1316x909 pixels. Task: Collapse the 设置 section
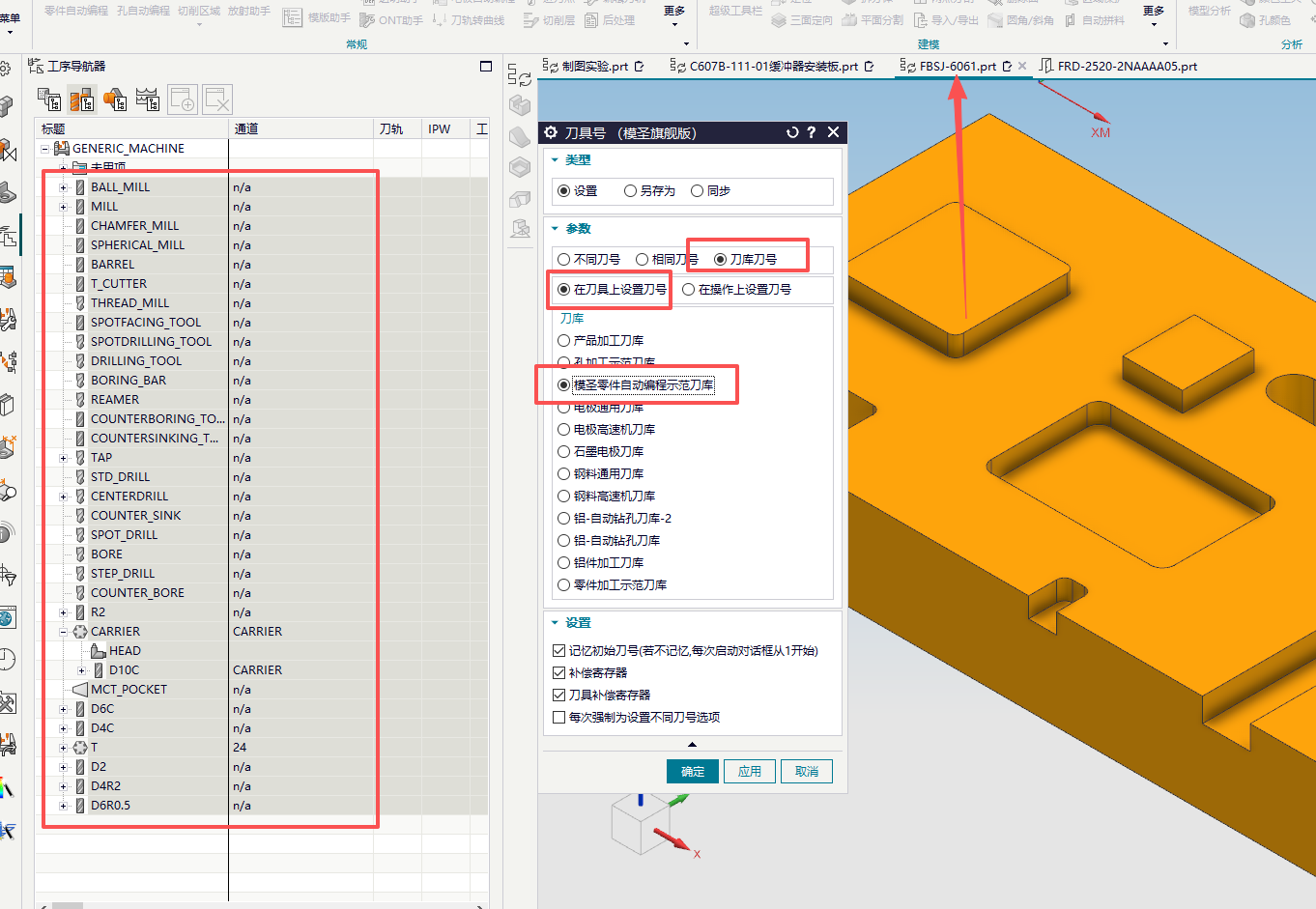click(x=555, y=623)
